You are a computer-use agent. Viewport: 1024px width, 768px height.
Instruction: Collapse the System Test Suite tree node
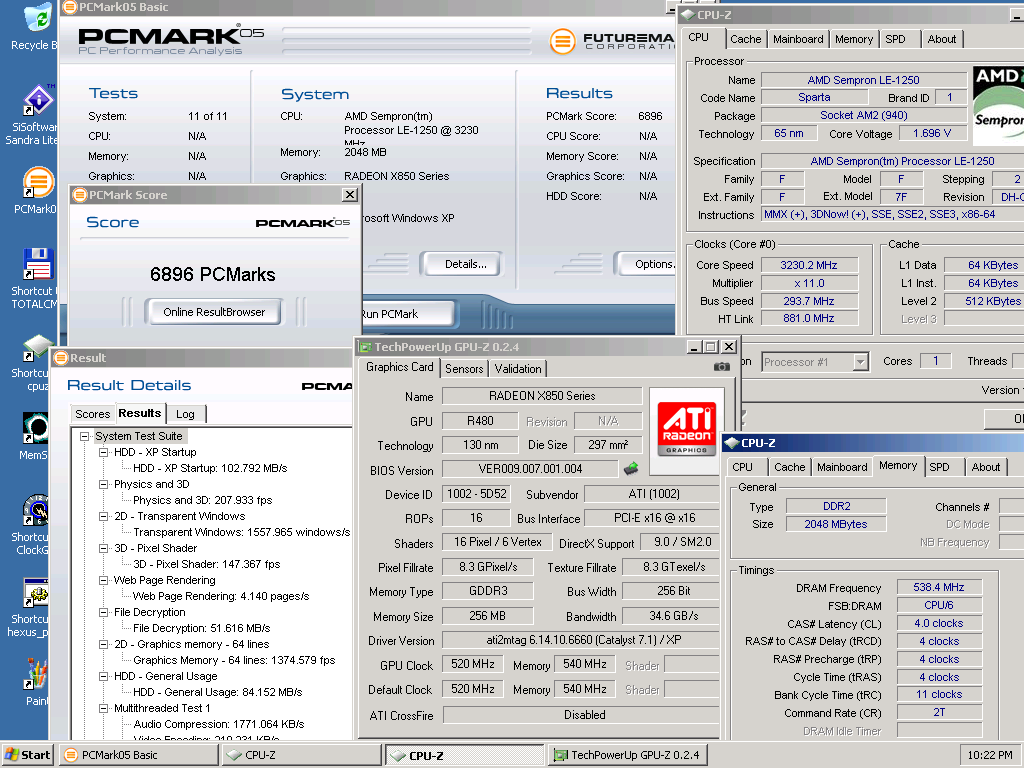(84, 436)
